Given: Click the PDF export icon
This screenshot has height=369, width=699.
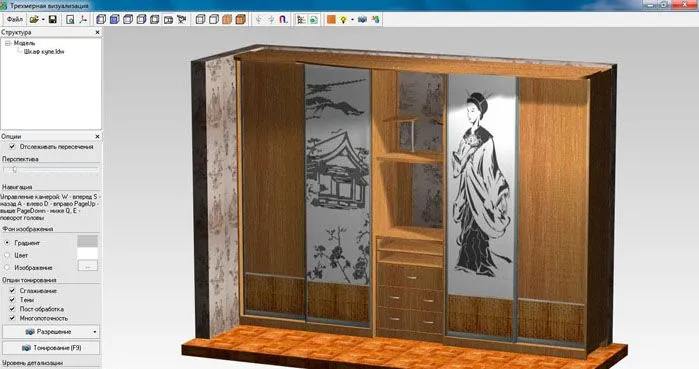Looking at the screenshot, I should pos(83,20).
